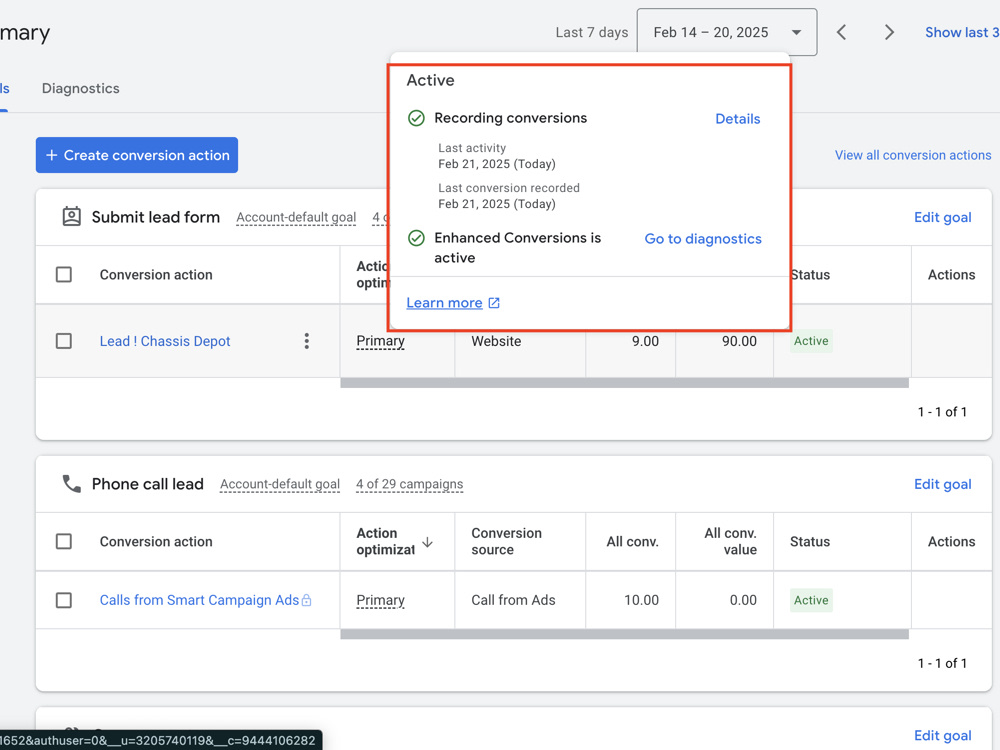
Task: Click the external link icon beside Learn more
Action: click(494, 303)
